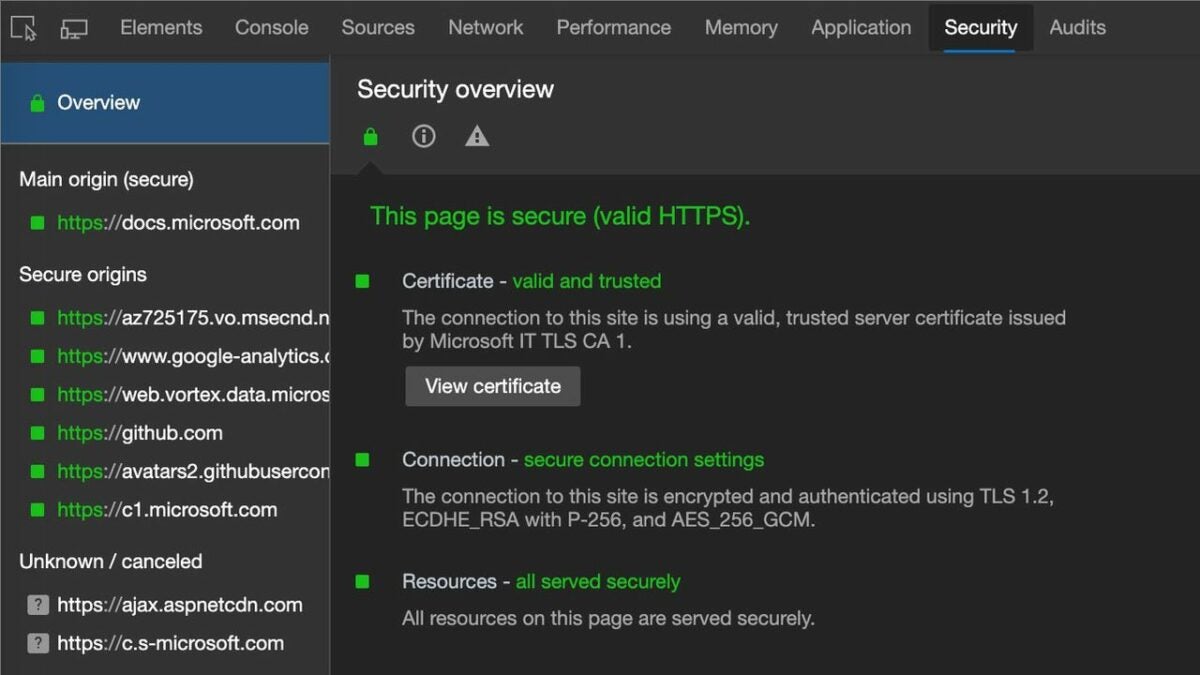
Task: Click the 'all served securely' status text
Action: (598, 582)
